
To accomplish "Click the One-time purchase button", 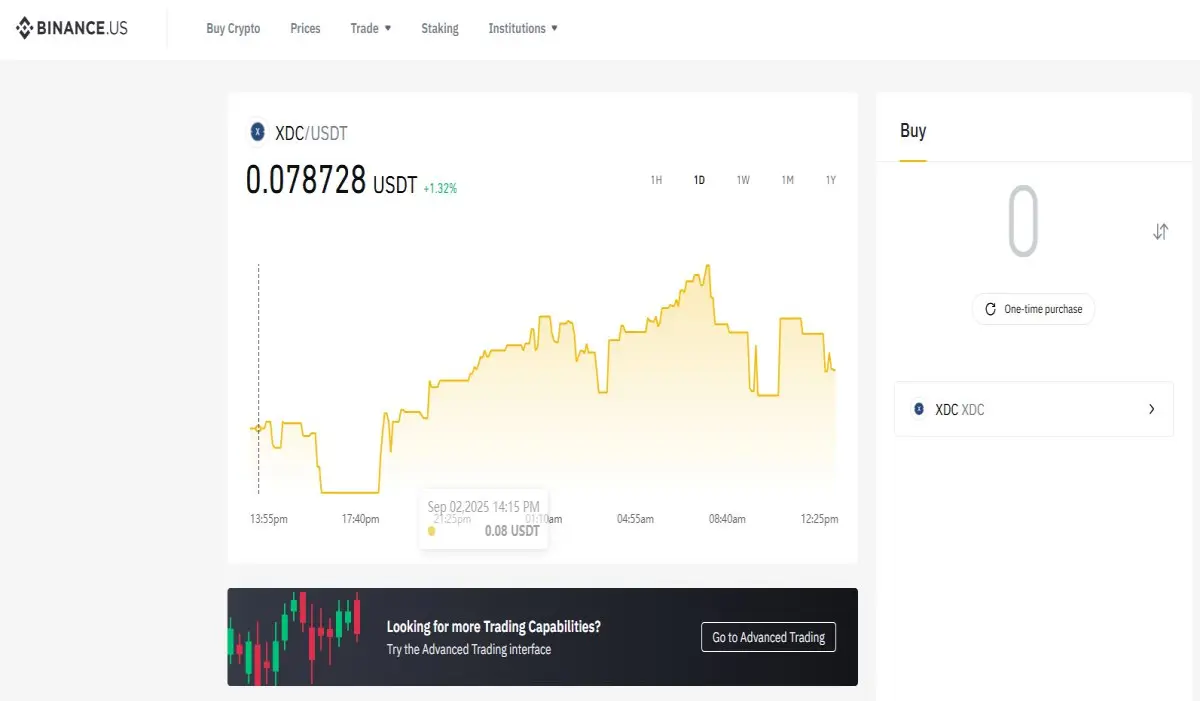I will [1034, 309].
